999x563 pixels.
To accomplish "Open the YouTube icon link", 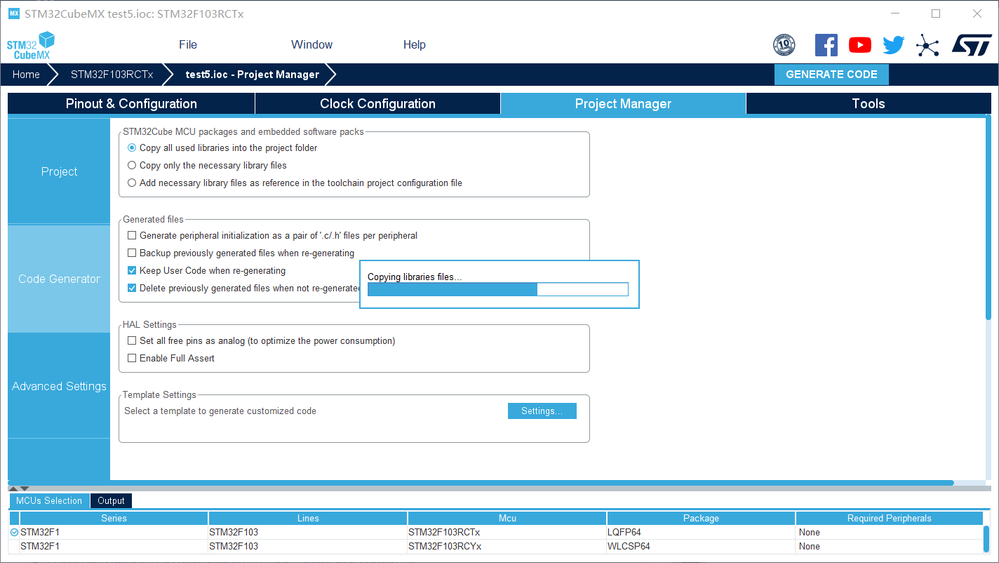I will coord(860,45).
